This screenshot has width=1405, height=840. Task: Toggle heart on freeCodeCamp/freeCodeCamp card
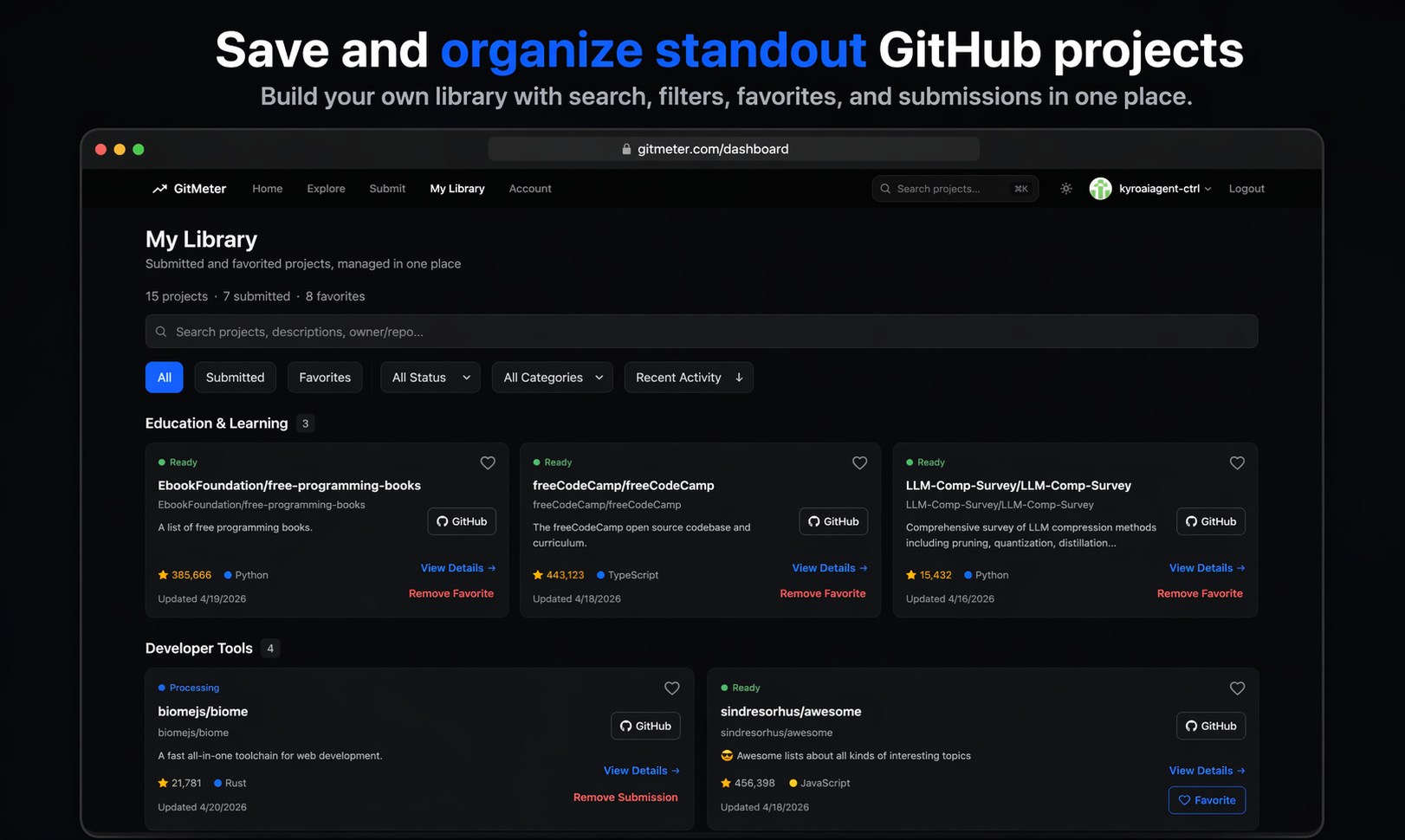point(859,463)
